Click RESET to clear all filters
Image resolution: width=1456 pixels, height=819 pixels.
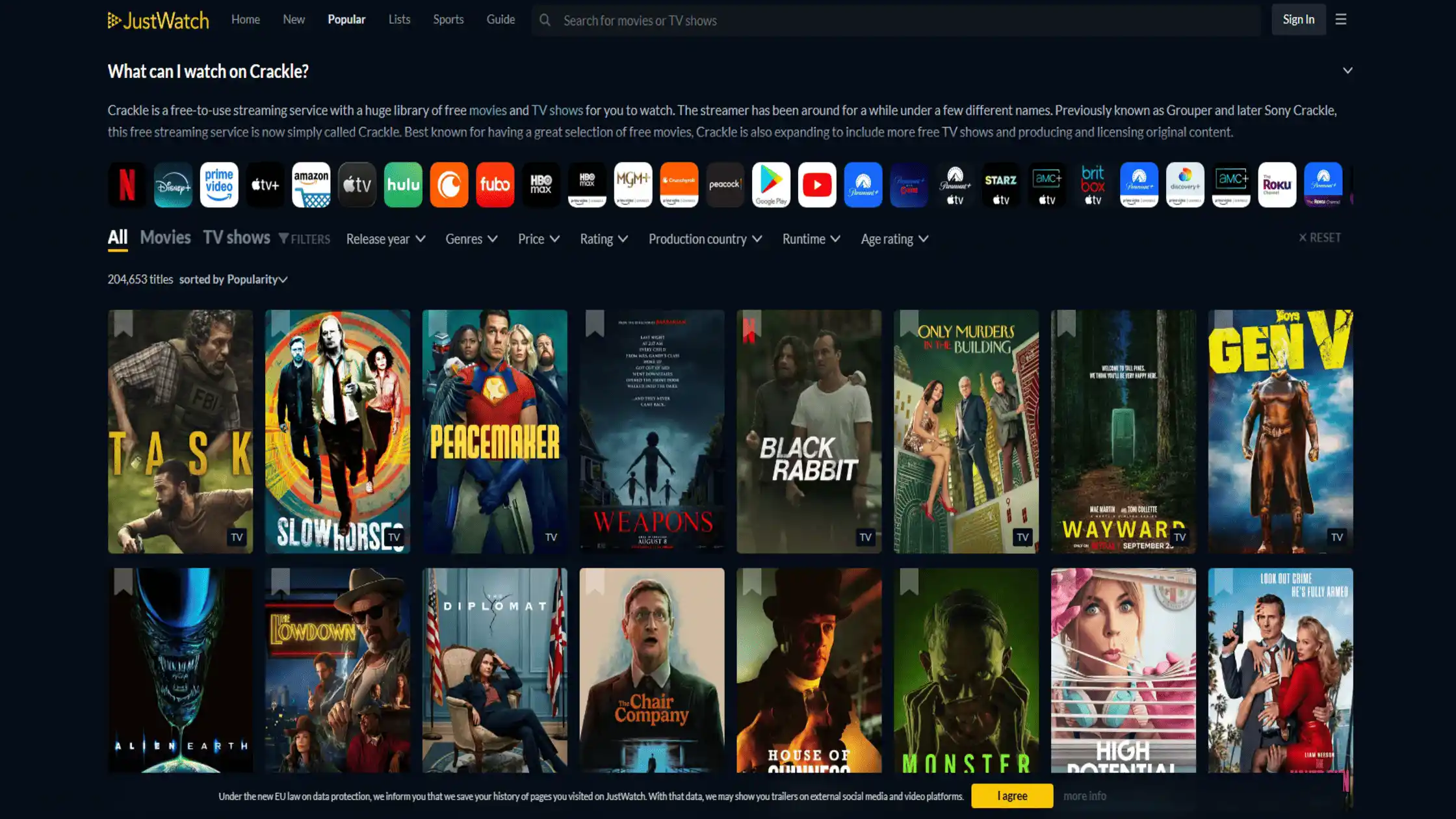point(1320,237)
